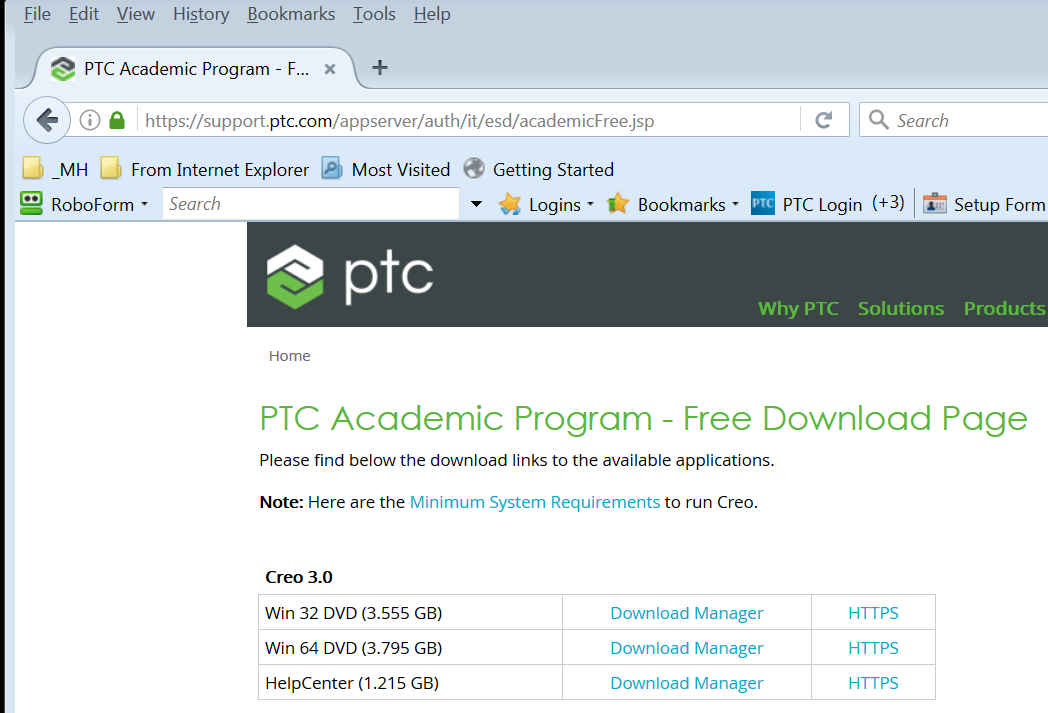Click Download Manager for Win 64 DVD
The height and width of the screenshot is (713, 1048).
(686, 648)
